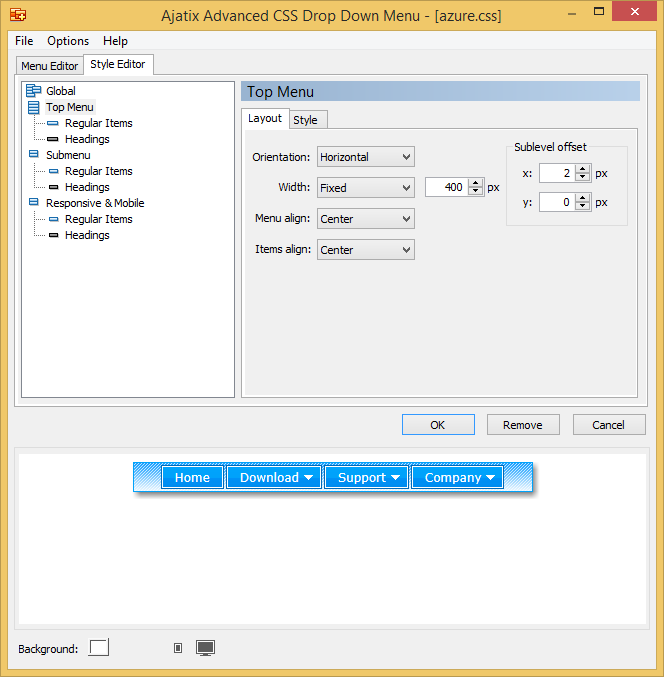Select Headings under Top Menu
Image resolution: width=664 pixels, height=677 pixels.
tap(87, 139)
